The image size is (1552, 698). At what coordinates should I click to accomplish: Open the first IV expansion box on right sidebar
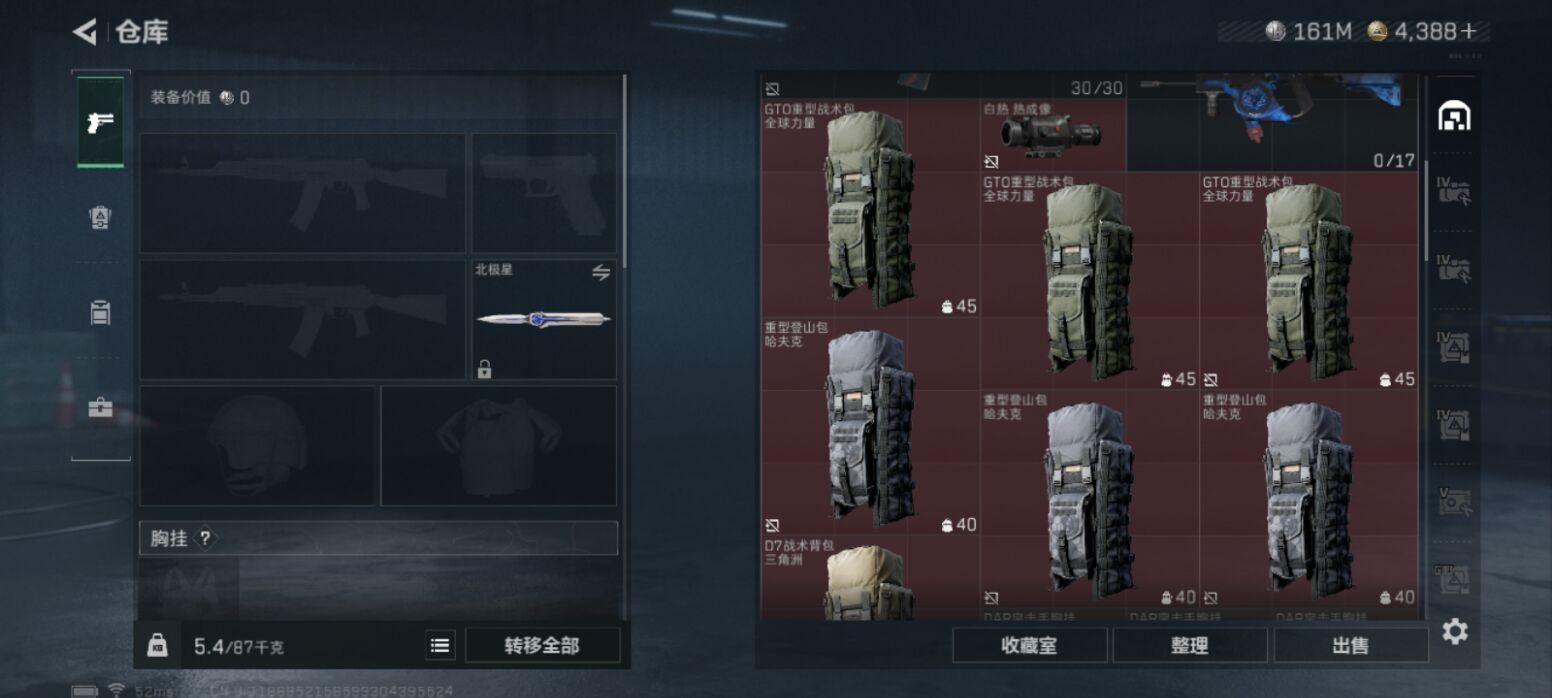click(1454, 189)
